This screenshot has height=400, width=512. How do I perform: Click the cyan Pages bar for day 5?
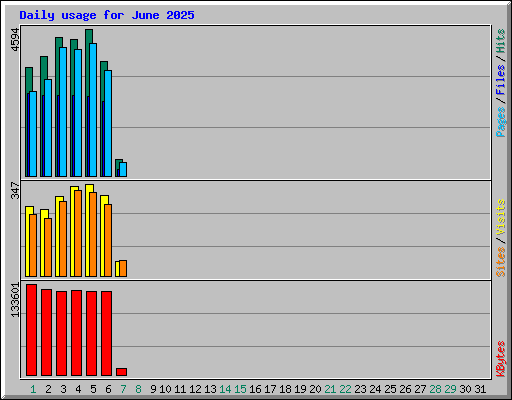pyautogui.click(x=93, y=110)
